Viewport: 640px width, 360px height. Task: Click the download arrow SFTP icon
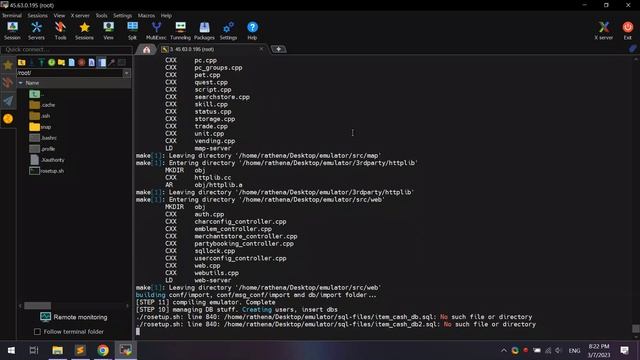(32, 62)
